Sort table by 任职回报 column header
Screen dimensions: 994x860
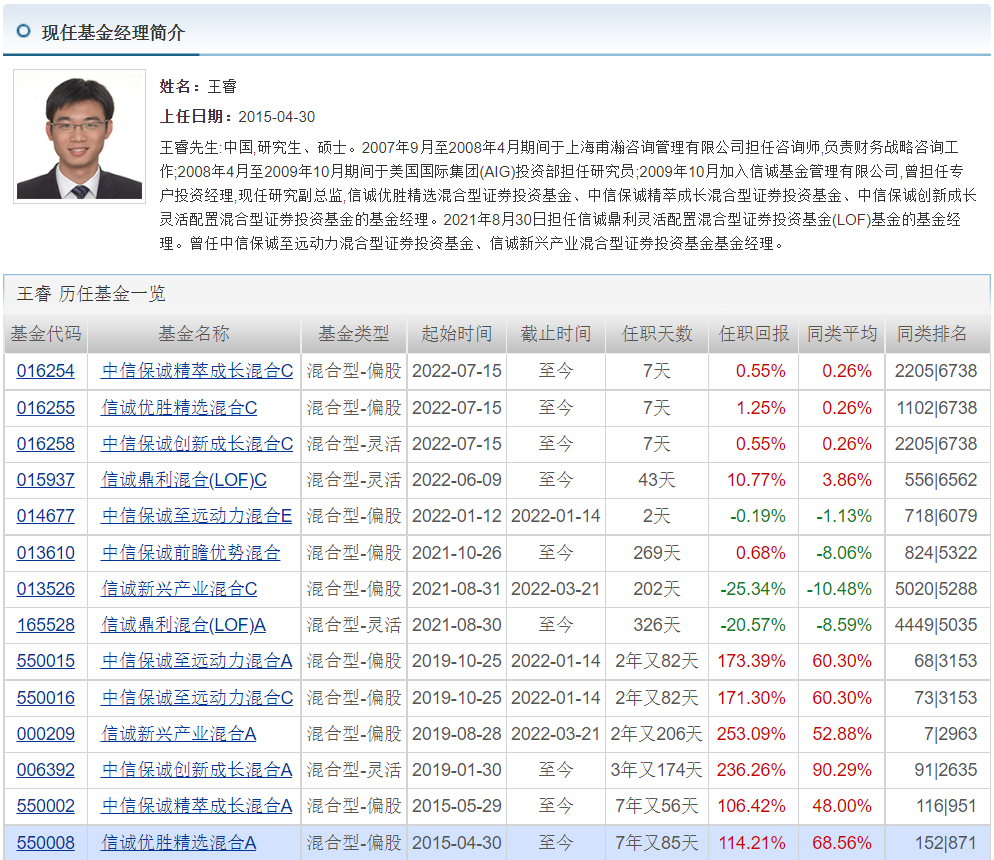[x=753, y=335]
